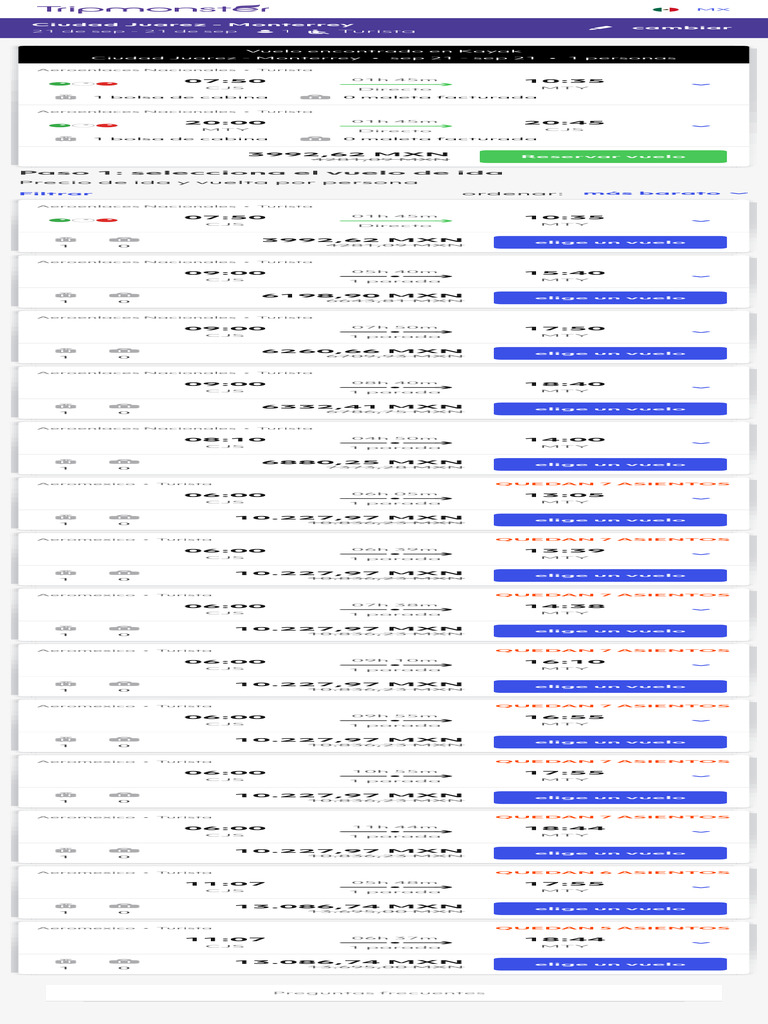Expand the Aeromexico flight arriving 13:05
This screenshot has width=768, height=1024.
coord(701,498)
